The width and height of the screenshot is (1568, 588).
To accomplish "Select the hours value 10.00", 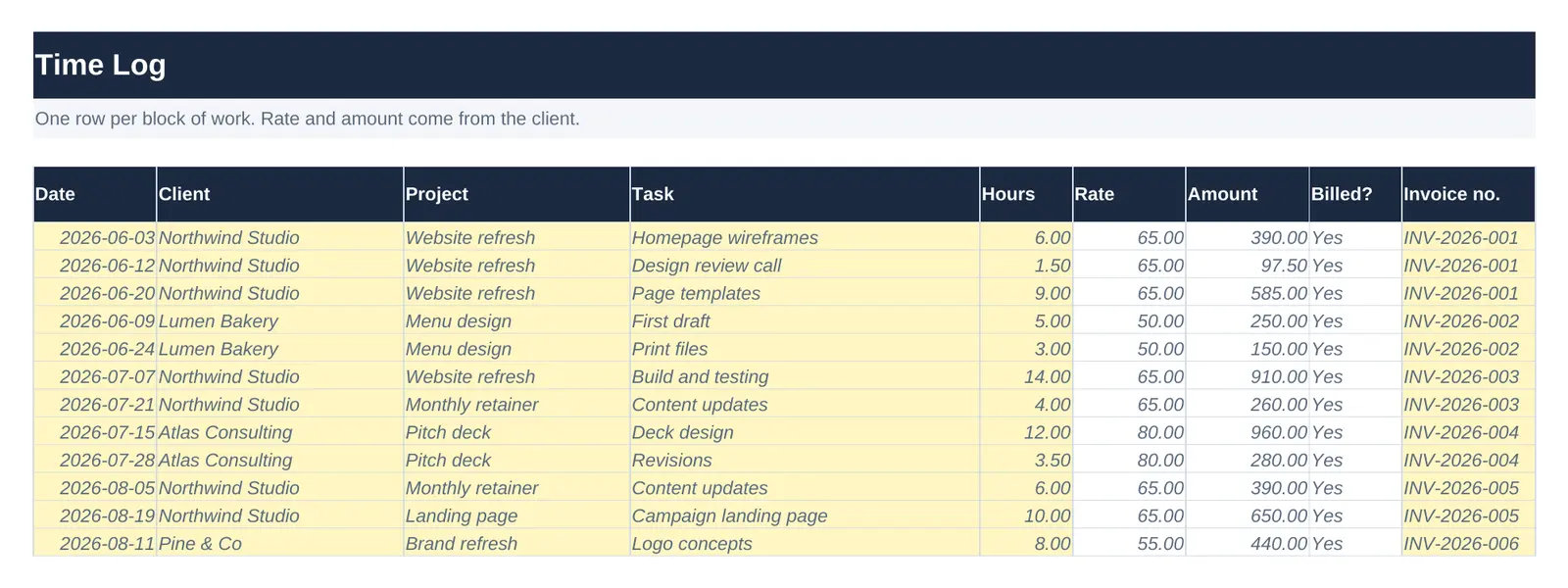I will pos(1026,515).
